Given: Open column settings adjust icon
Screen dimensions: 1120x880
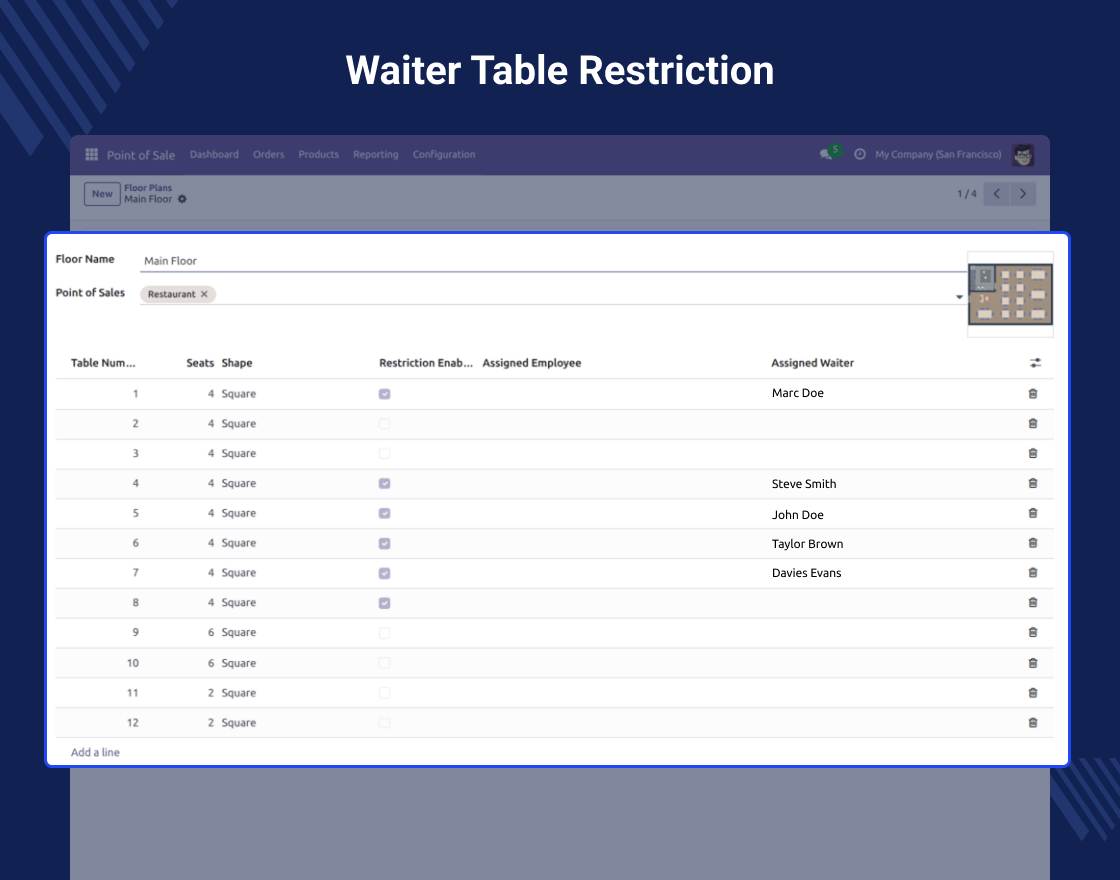Looking at the screenshot, I should pos(1035,363).
